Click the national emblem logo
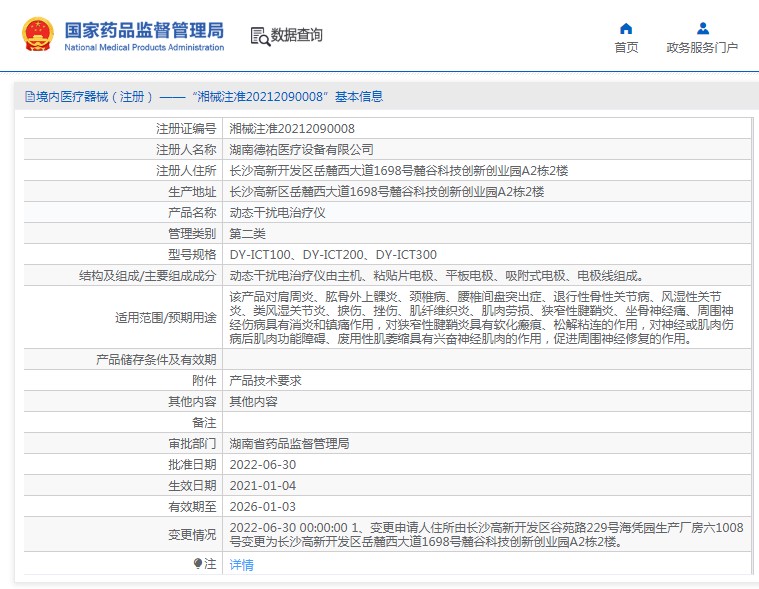Image resolution: width=759 pixels, height=589 pixels. coord(38,34)
